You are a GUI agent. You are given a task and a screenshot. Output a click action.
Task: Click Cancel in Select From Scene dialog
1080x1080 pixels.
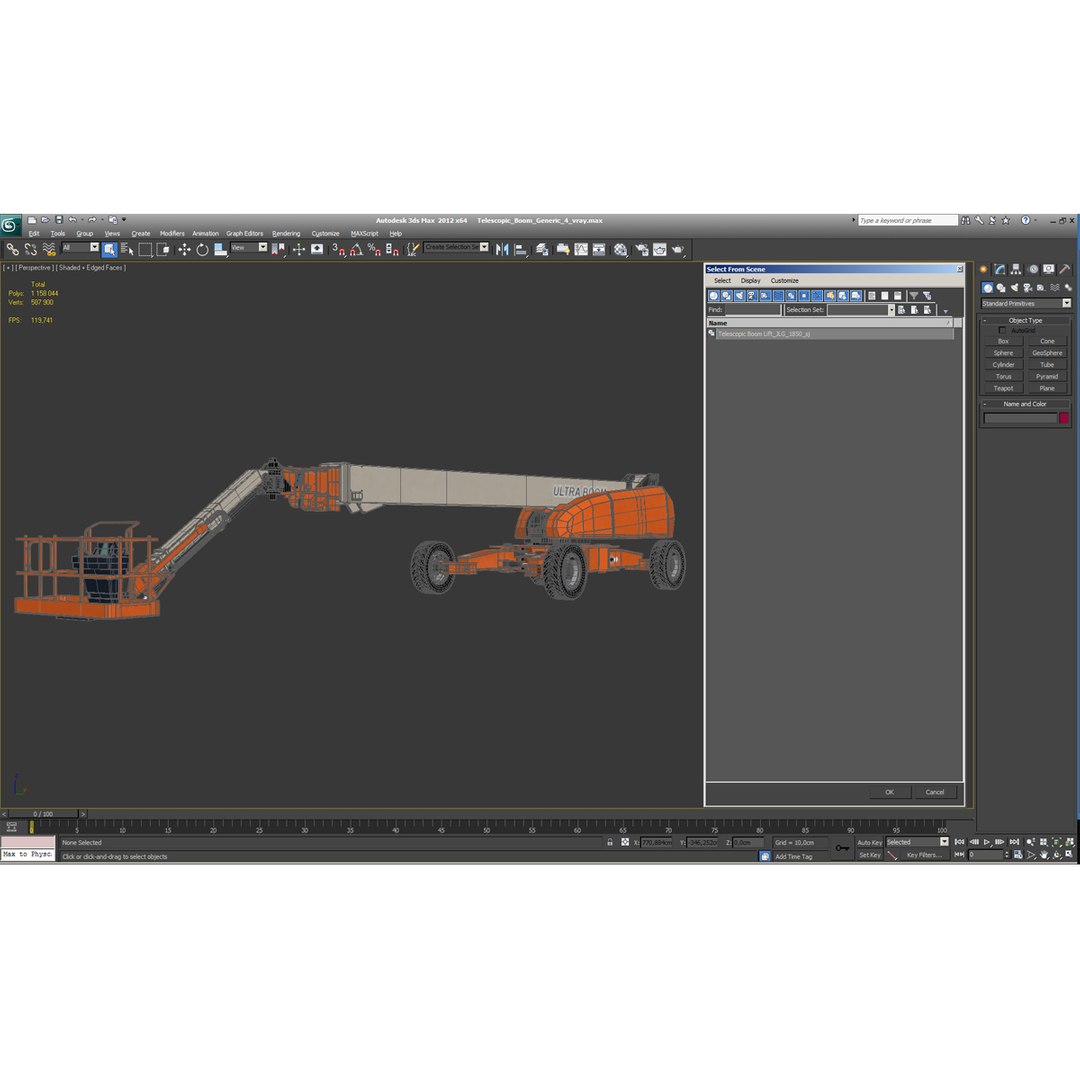click(x=935, y=793)
